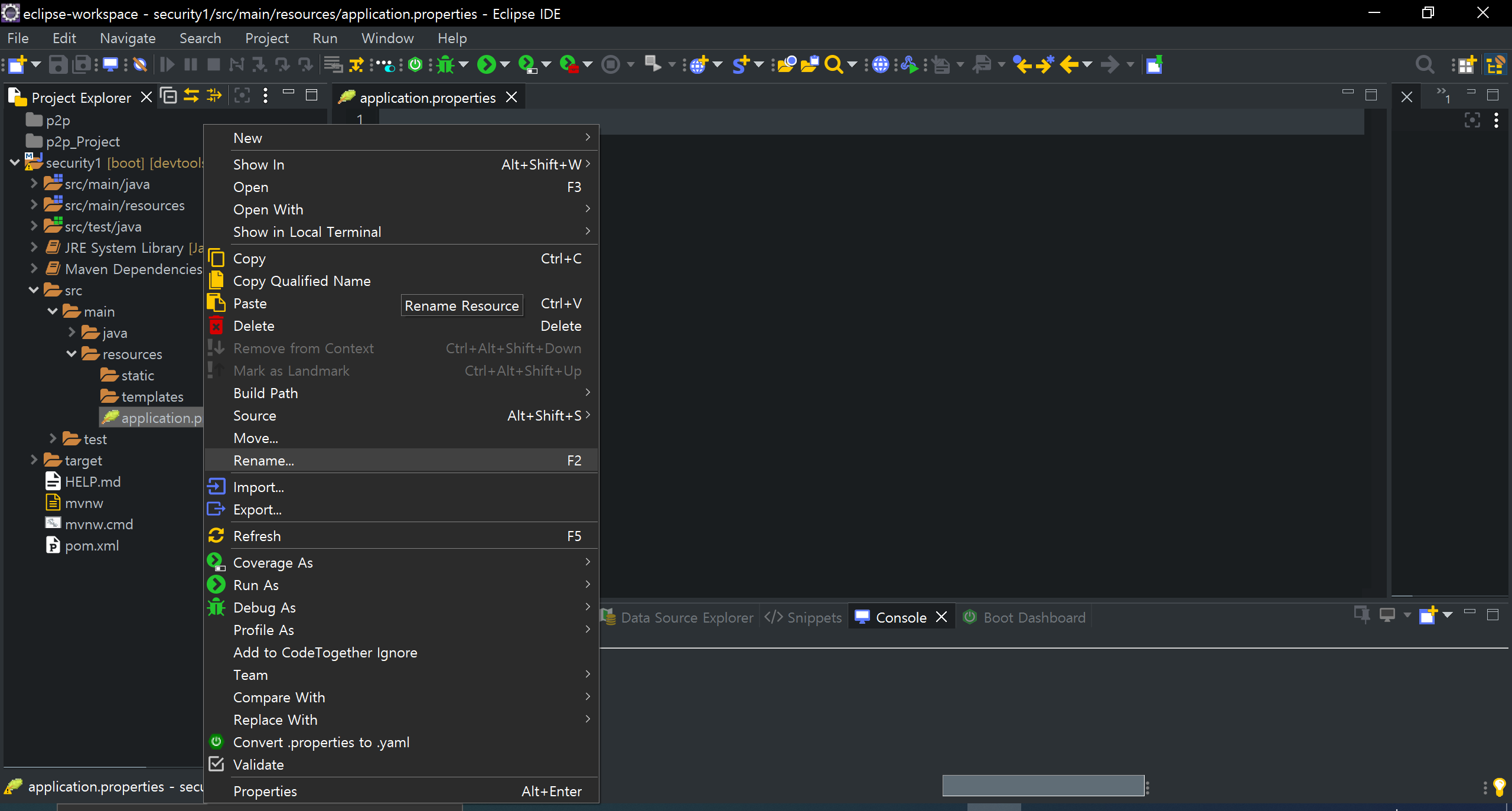Open the web browser globe icon

click(880, 64)
